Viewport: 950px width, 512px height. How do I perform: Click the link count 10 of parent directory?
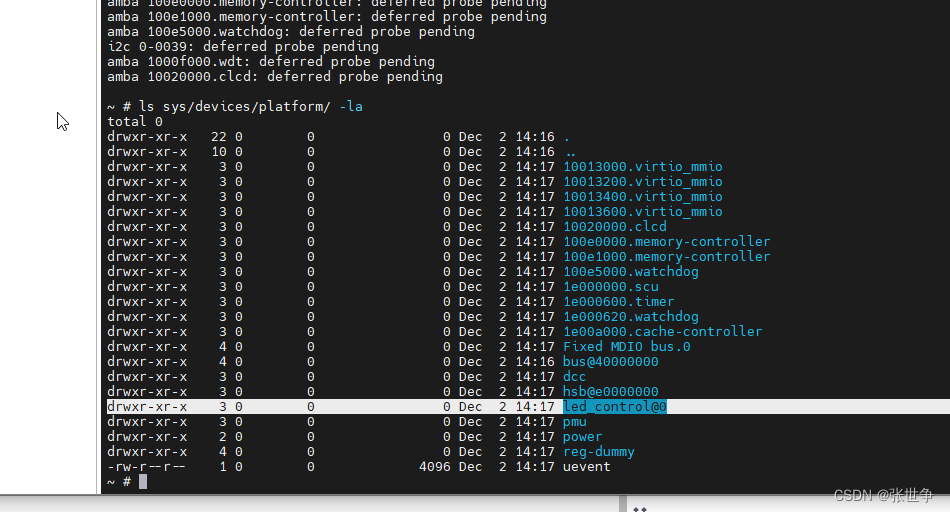tap(219, 152)
